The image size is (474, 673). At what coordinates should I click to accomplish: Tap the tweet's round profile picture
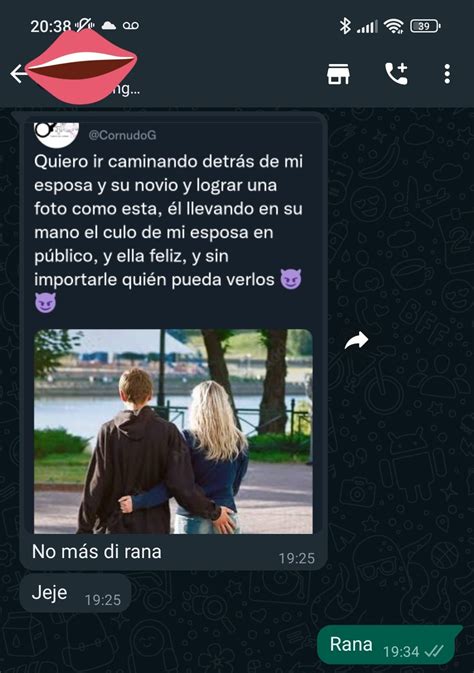coord(57,134)
